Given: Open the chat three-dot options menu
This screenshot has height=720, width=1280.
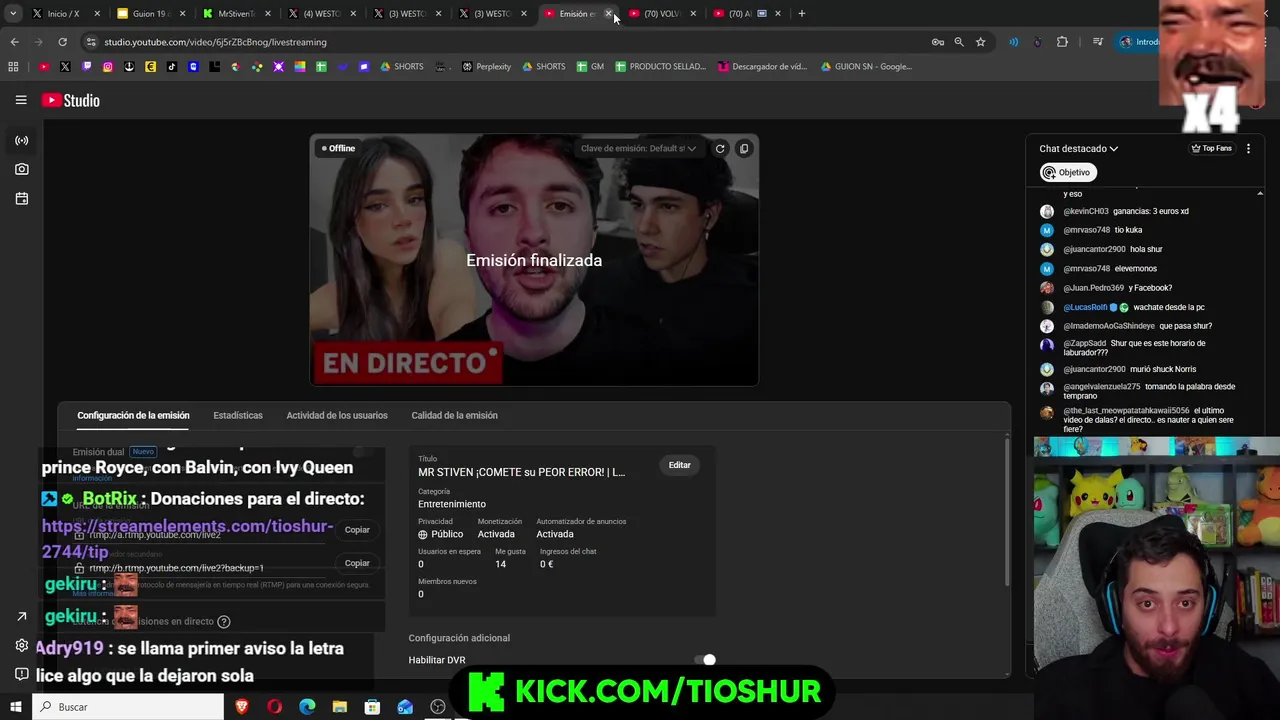Looking at the screenshot, I should pyautogui.click(x=1248, y=148).
